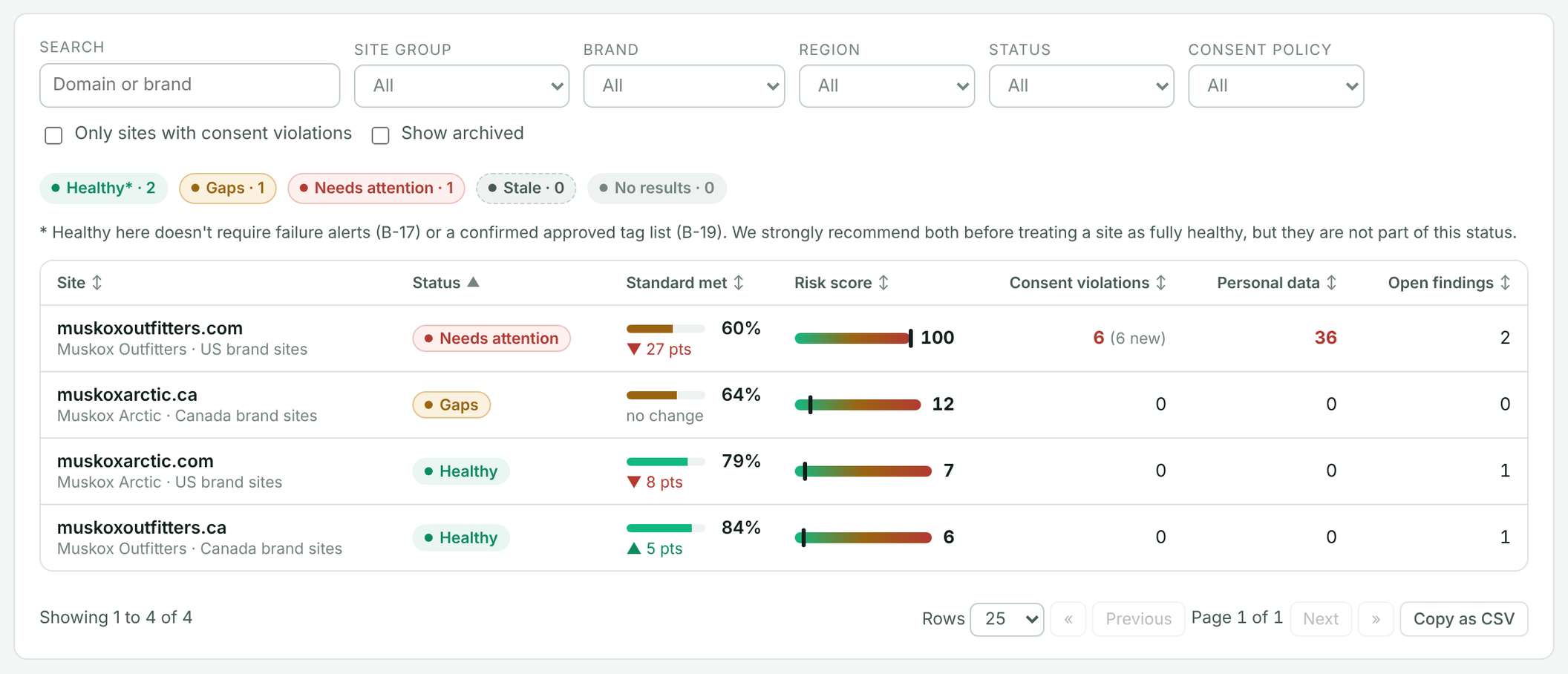The height and width of the screenshot is (674, 1568).
Task: Open the muskoxoutfitters.ca site row
Action: click(x=784, y=537)
